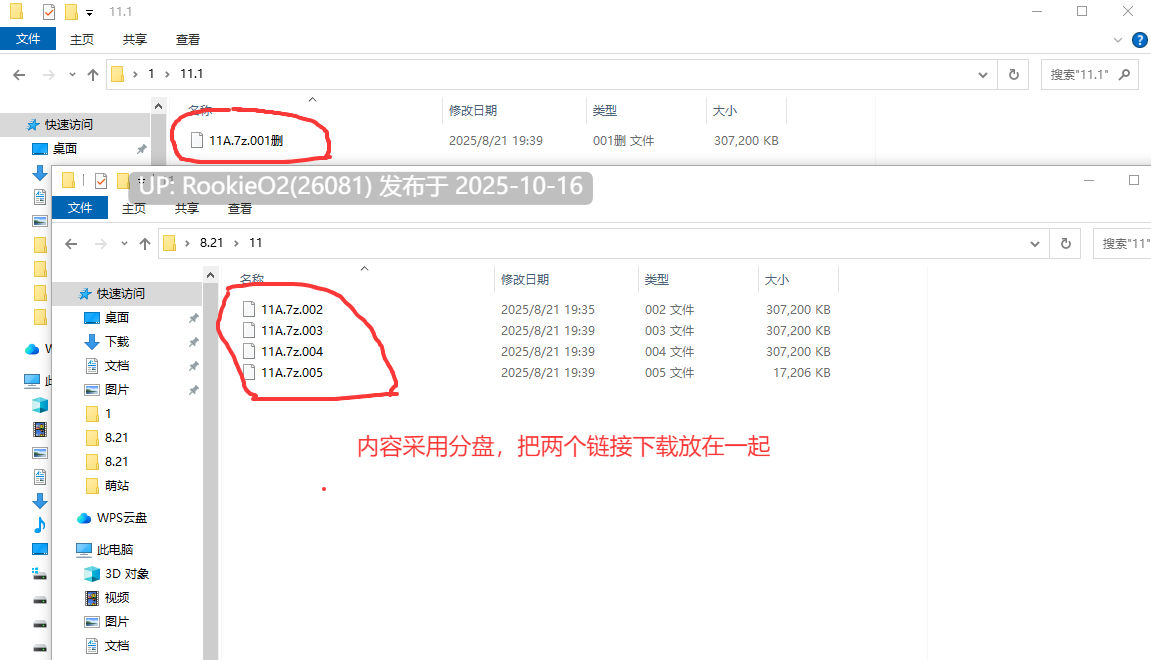Click pin icon beside 桌面 in front window
Image resolution: width=1151 pixels, height=660 pixels.
193,318
